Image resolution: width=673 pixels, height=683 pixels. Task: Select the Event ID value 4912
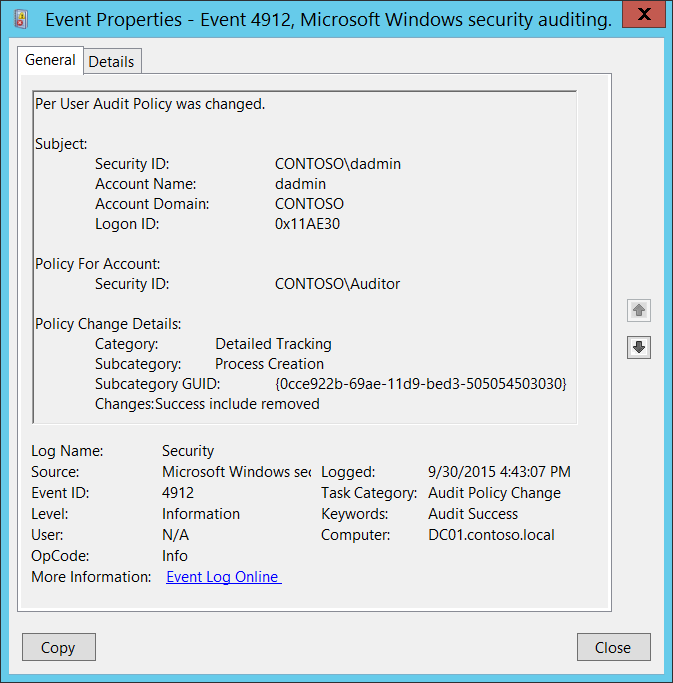tap(178, 493)
